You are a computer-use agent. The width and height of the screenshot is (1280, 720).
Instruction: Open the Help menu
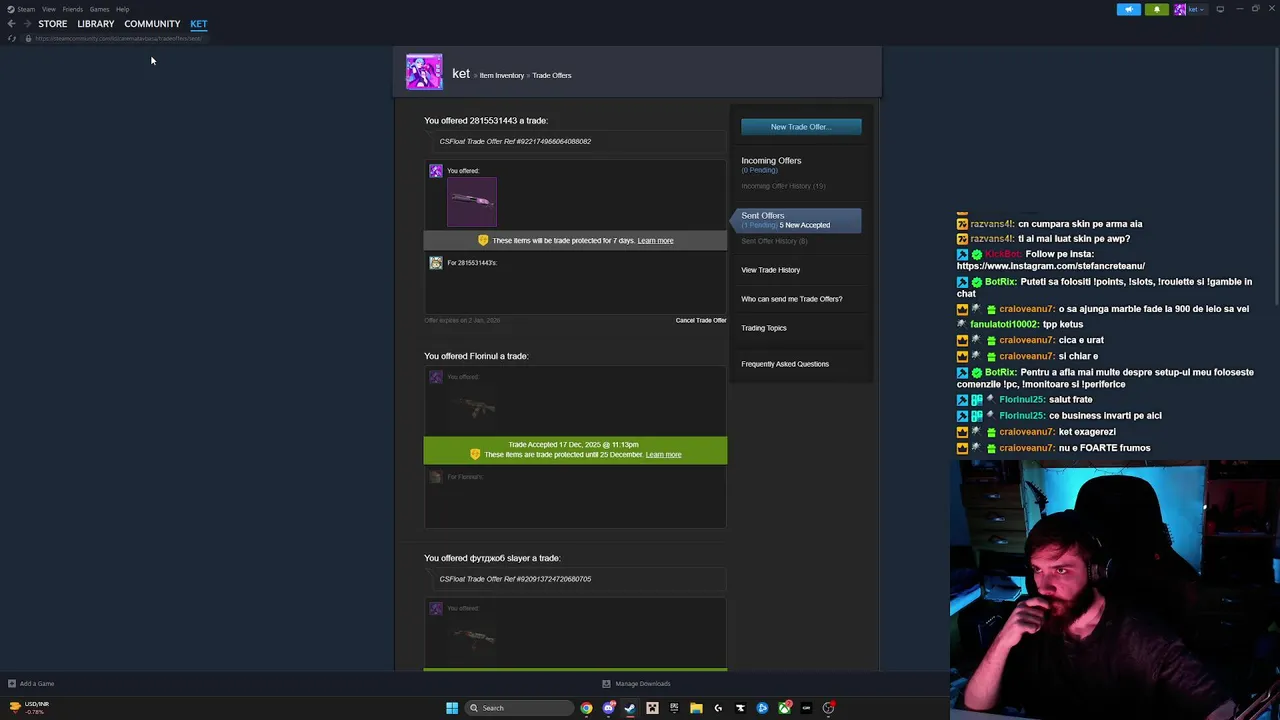click(x=122, y=9)
